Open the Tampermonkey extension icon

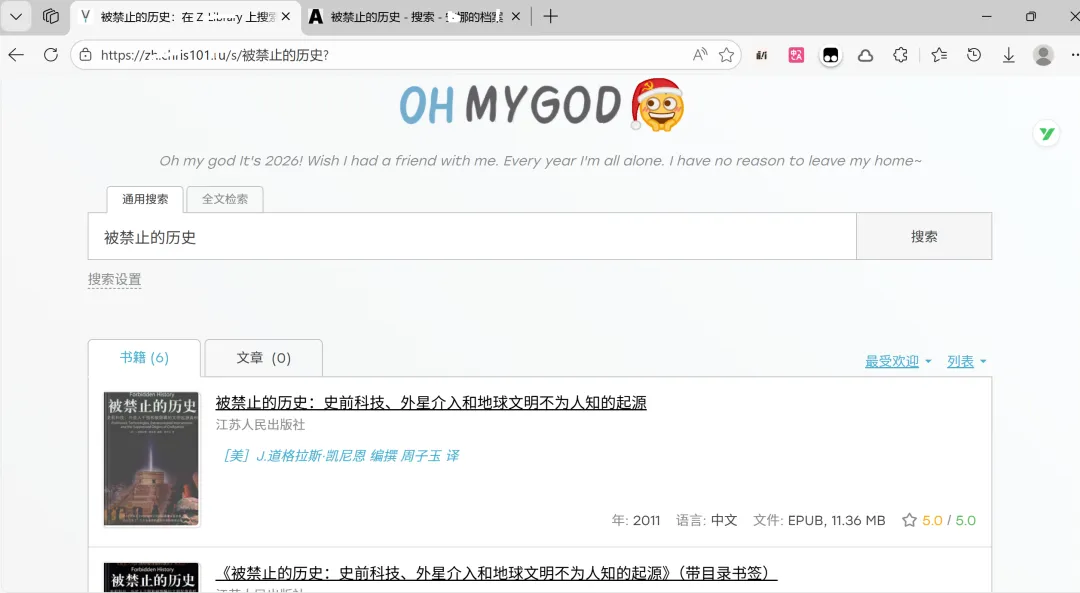[x=831, y=55]
